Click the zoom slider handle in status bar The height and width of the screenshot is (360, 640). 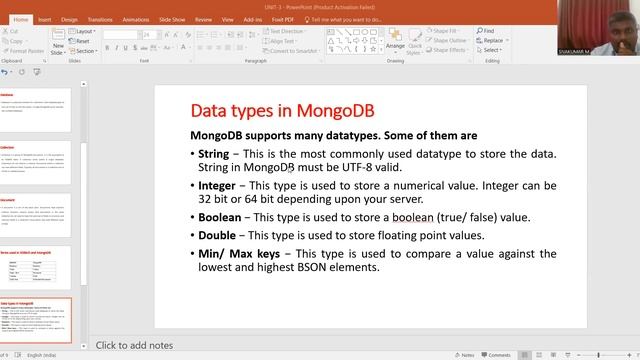(x=598, y=355)
